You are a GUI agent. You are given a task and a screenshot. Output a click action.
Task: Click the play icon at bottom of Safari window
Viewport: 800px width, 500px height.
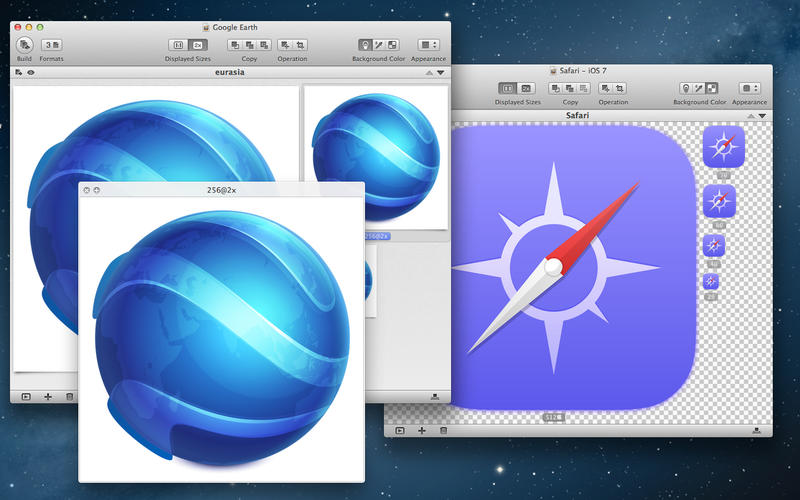pos(399,430)
